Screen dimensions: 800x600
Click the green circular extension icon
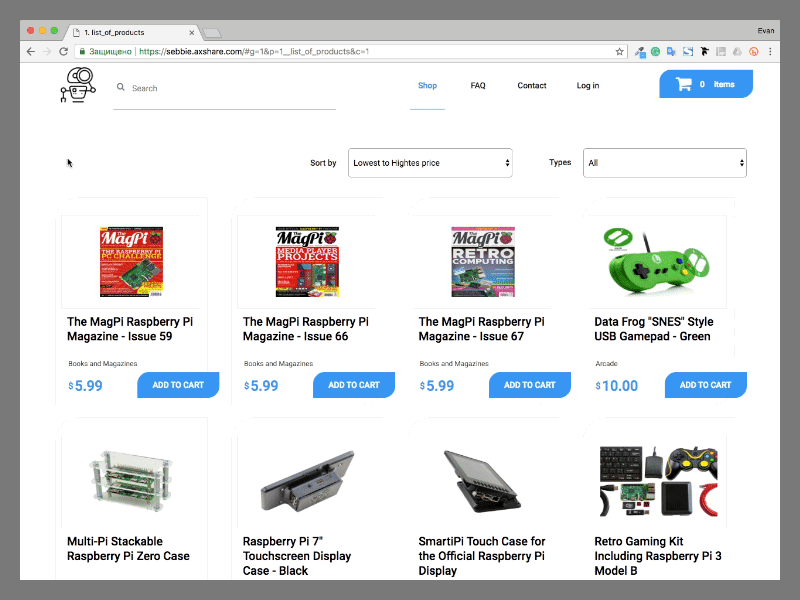coord(655,52)
